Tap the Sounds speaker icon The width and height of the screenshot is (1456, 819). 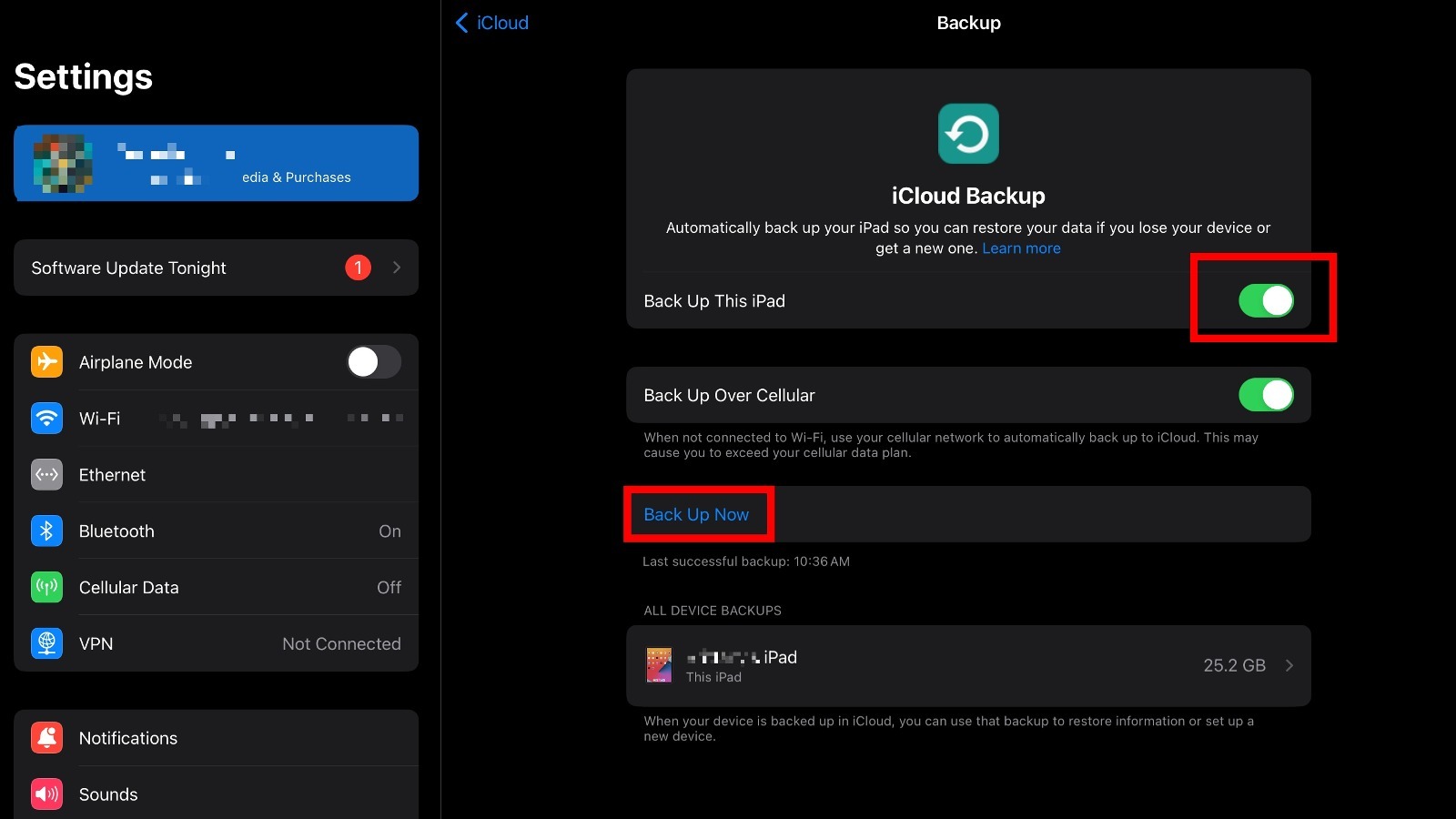click(x=46, y=794)
